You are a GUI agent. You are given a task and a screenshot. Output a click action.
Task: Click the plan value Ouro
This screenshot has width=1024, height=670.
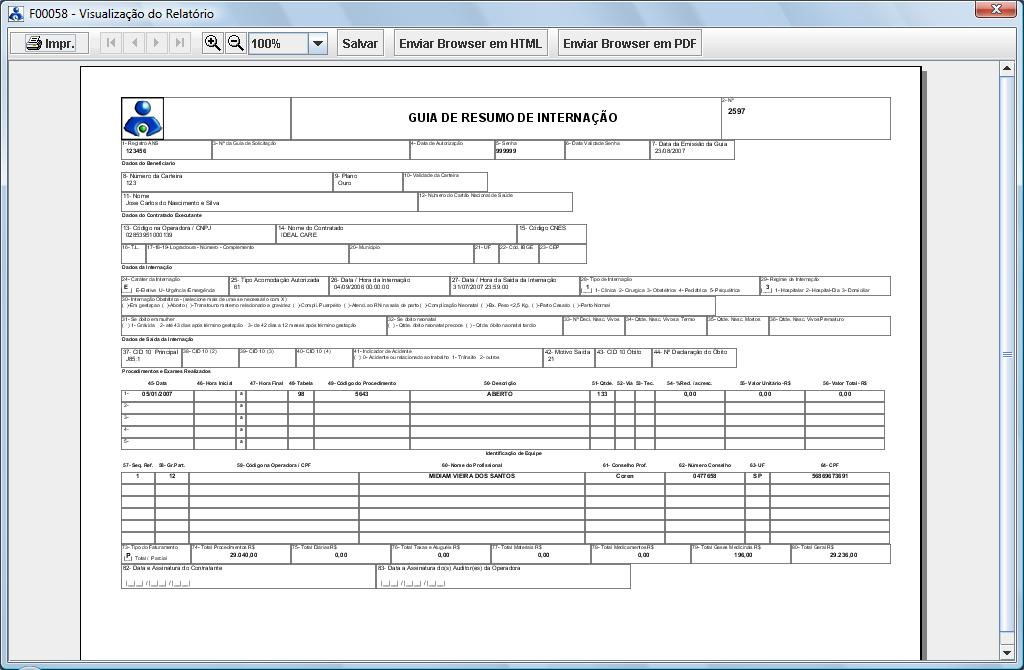(x=344, y=183)
